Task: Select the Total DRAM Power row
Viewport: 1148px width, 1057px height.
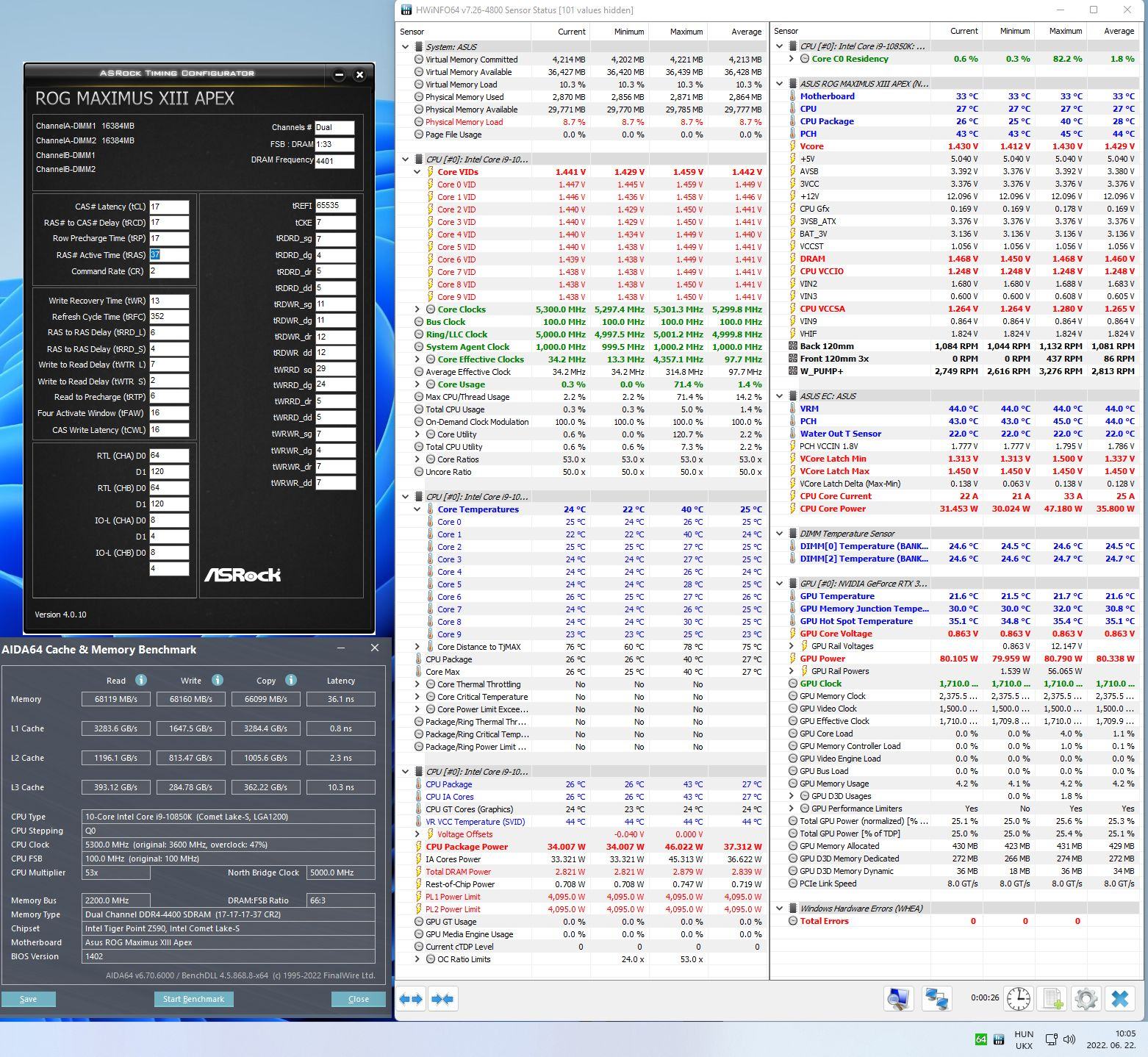Action: tap(581, 872)
